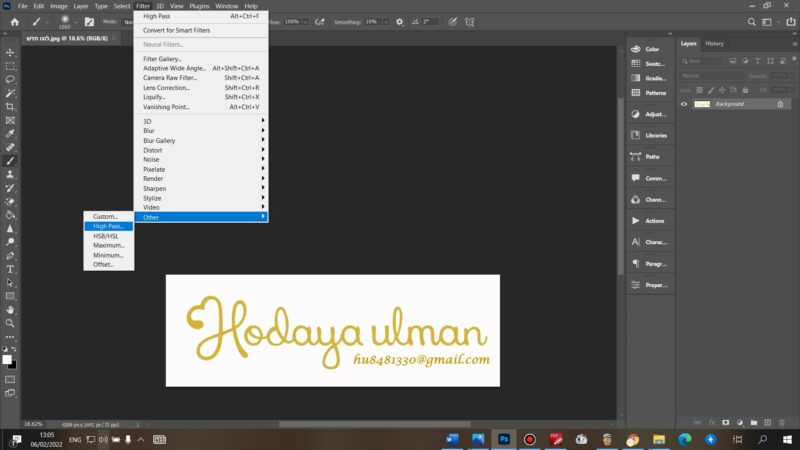Select the Eyedropper tool
This screenshot has height=450, width=800.
coord(11,133)
